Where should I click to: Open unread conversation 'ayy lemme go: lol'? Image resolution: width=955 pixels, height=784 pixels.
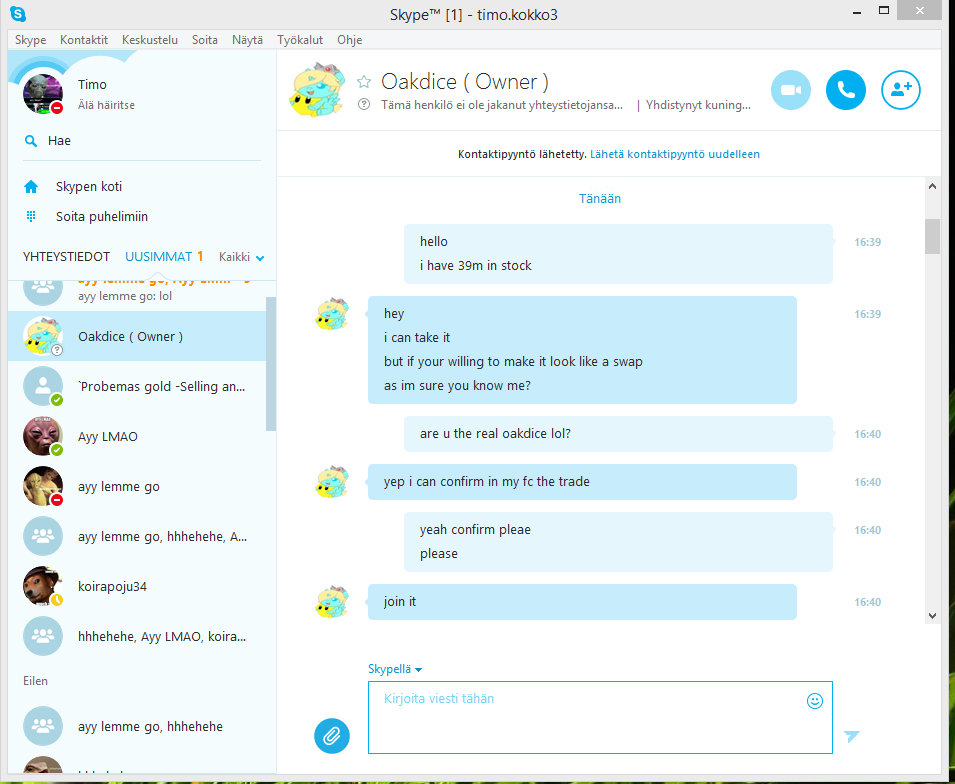[137, 295]
